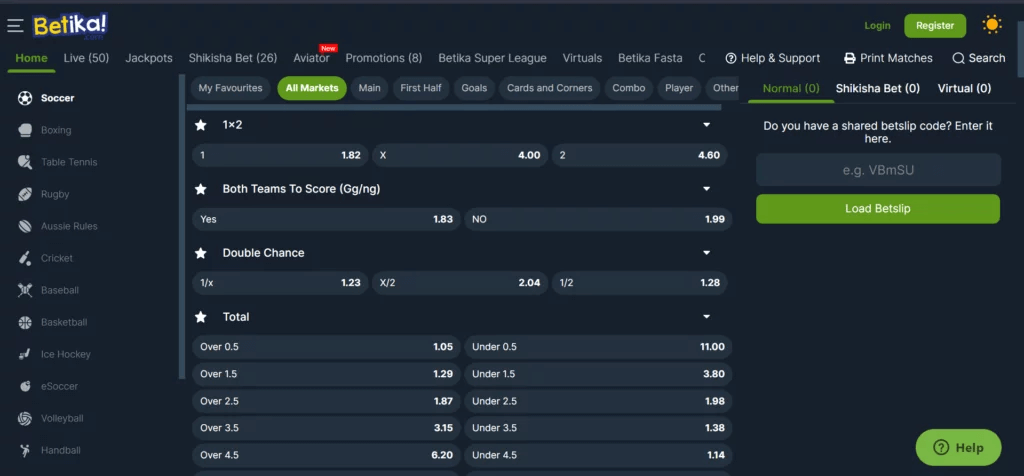
Task: Select the Main market filter
Action: 370,88
